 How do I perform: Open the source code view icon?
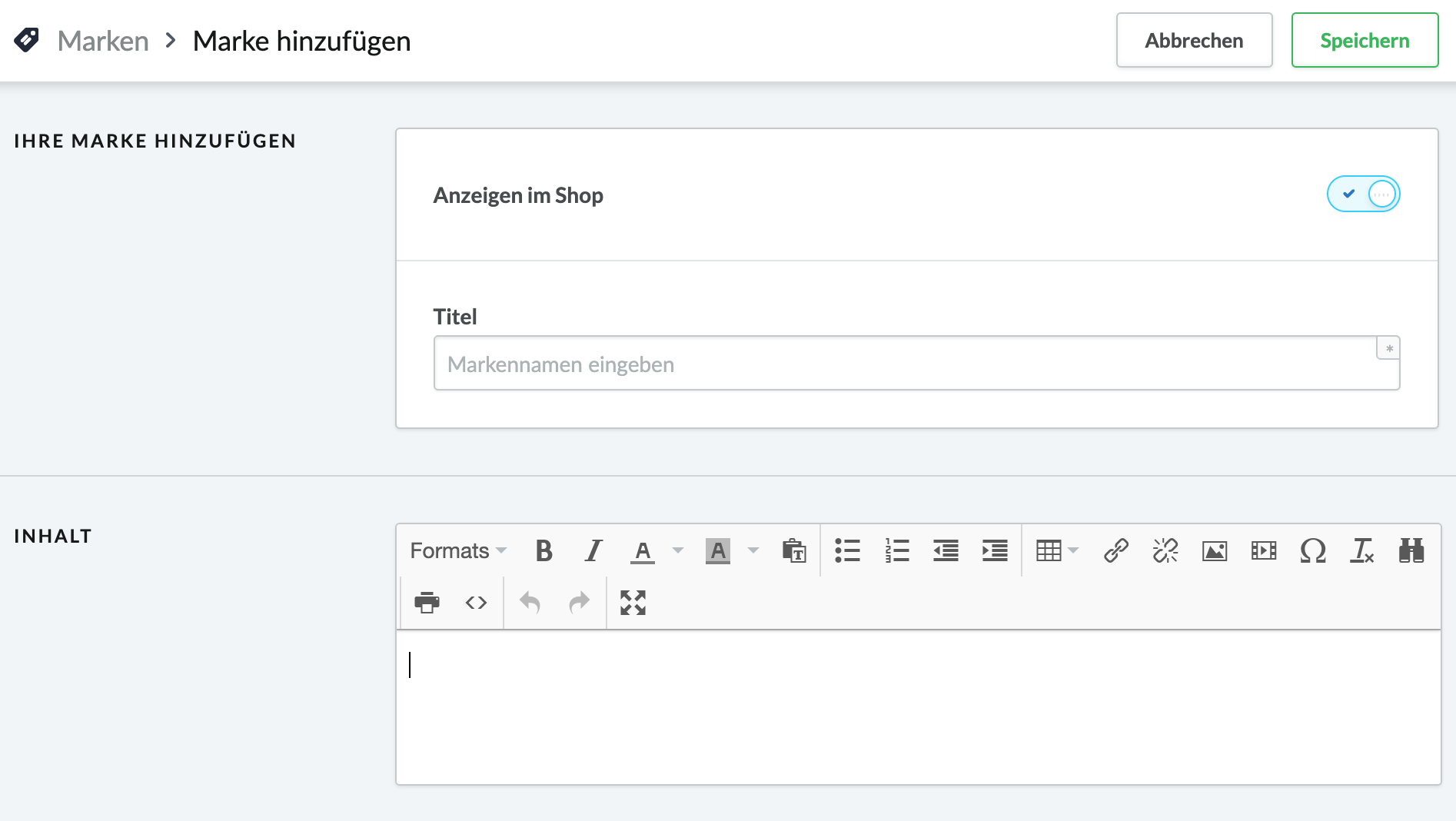tap(476, 603)
